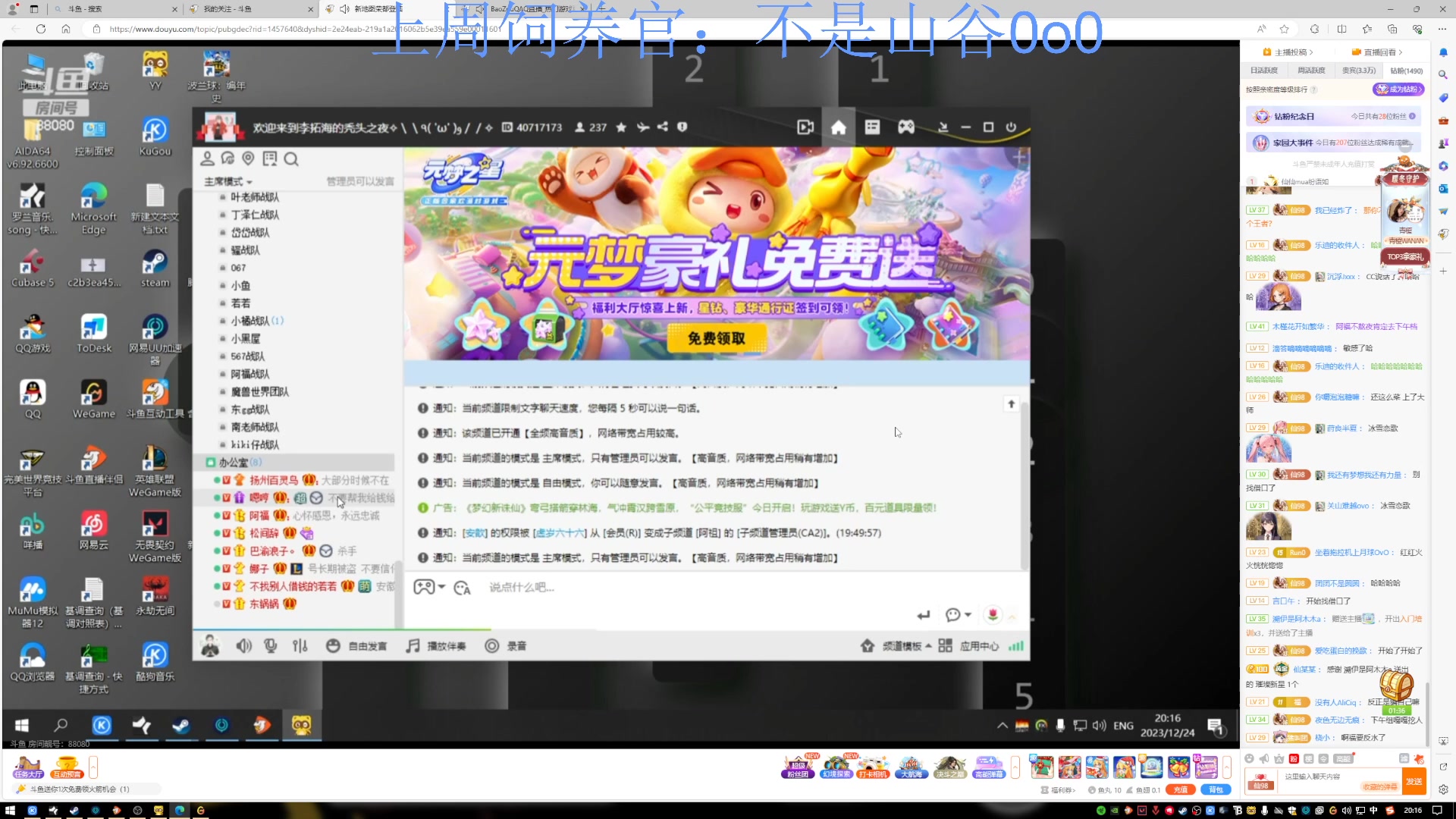Collapse the 办公室 sub-channel
The image size is (1456, 819).
tap(211, 463)
